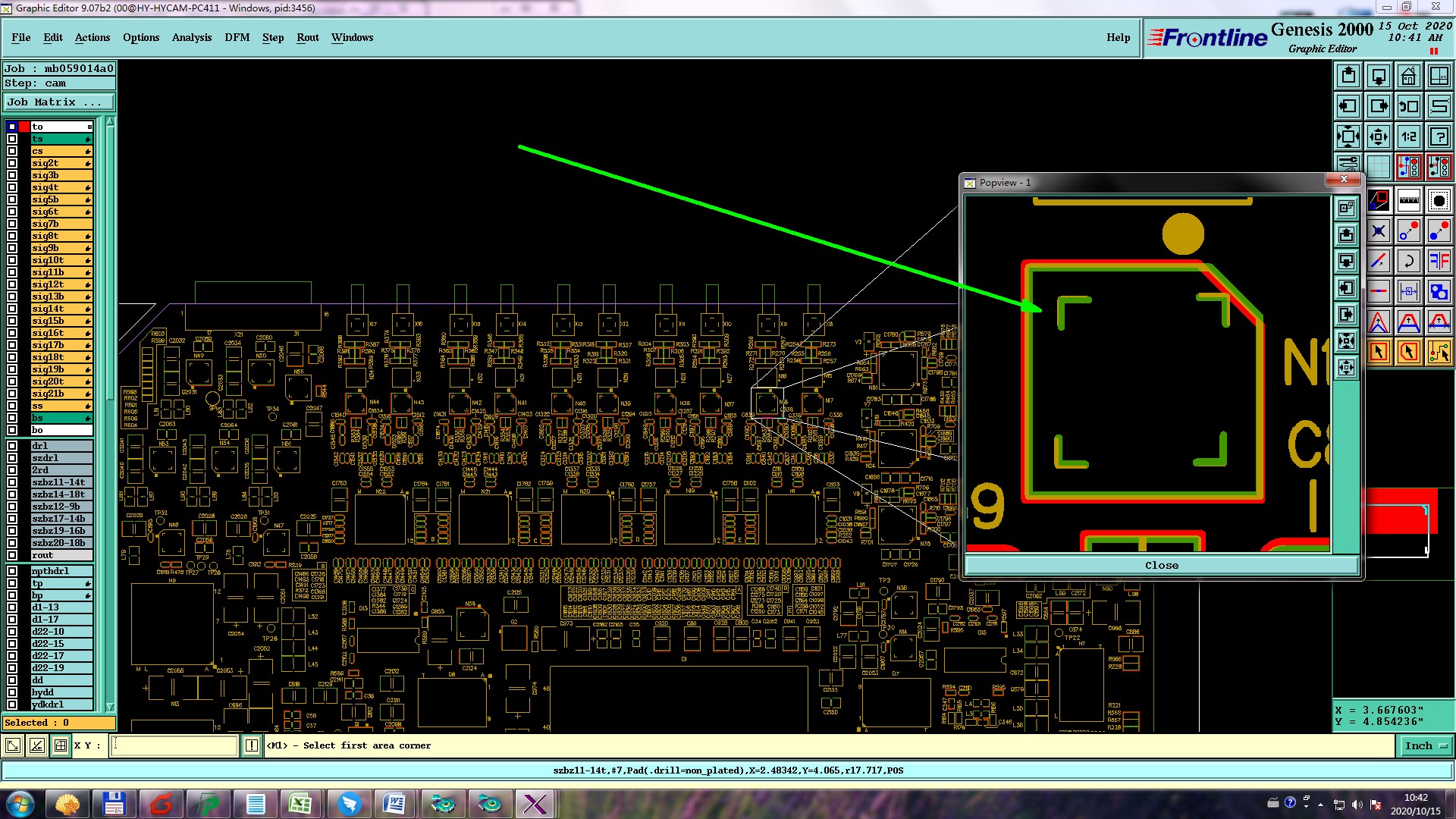Click the rotate arrow tool icon

click(x=1408, y=262)
